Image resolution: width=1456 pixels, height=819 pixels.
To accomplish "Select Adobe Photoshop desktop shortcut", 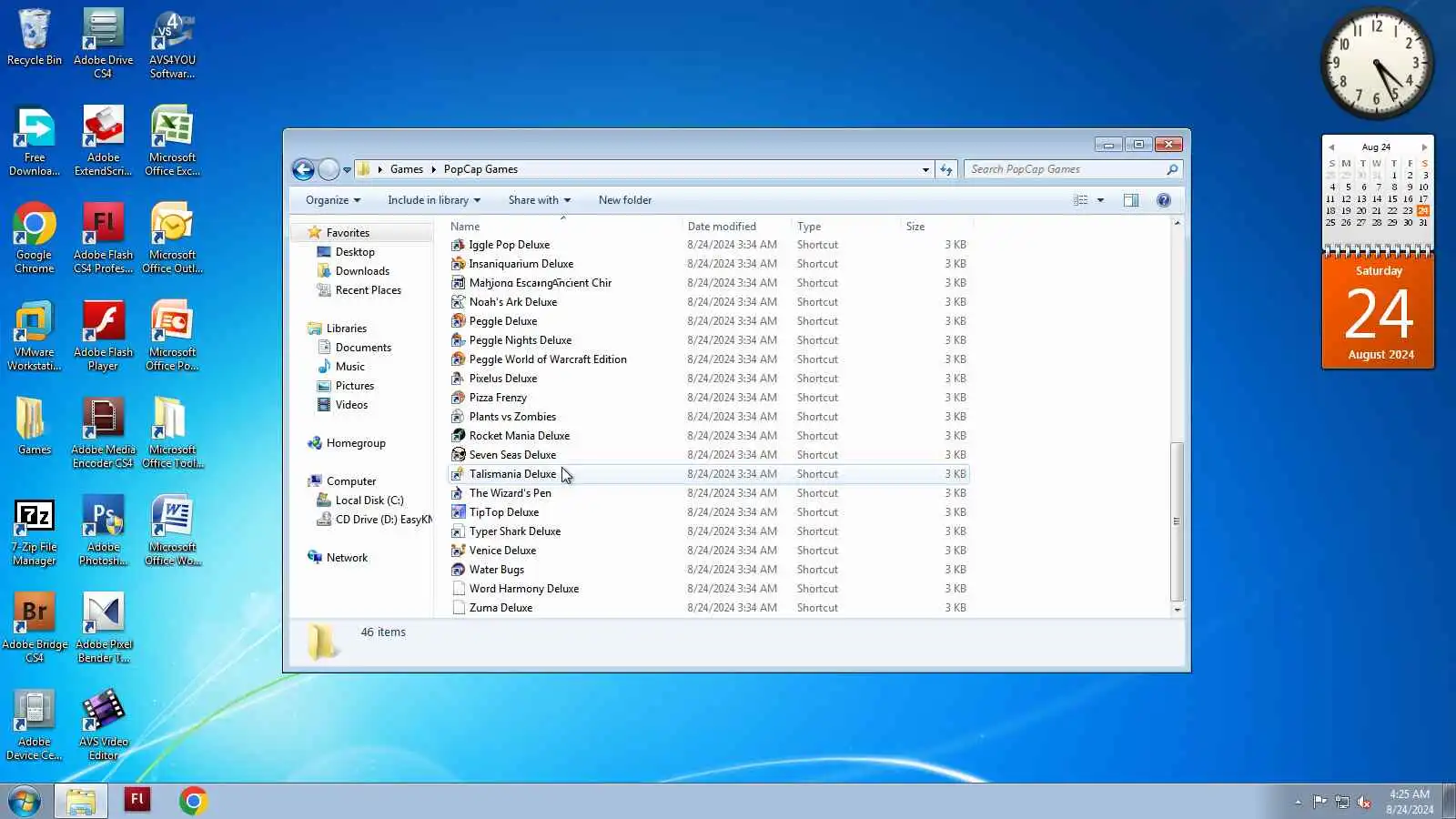I will (103, 531).
